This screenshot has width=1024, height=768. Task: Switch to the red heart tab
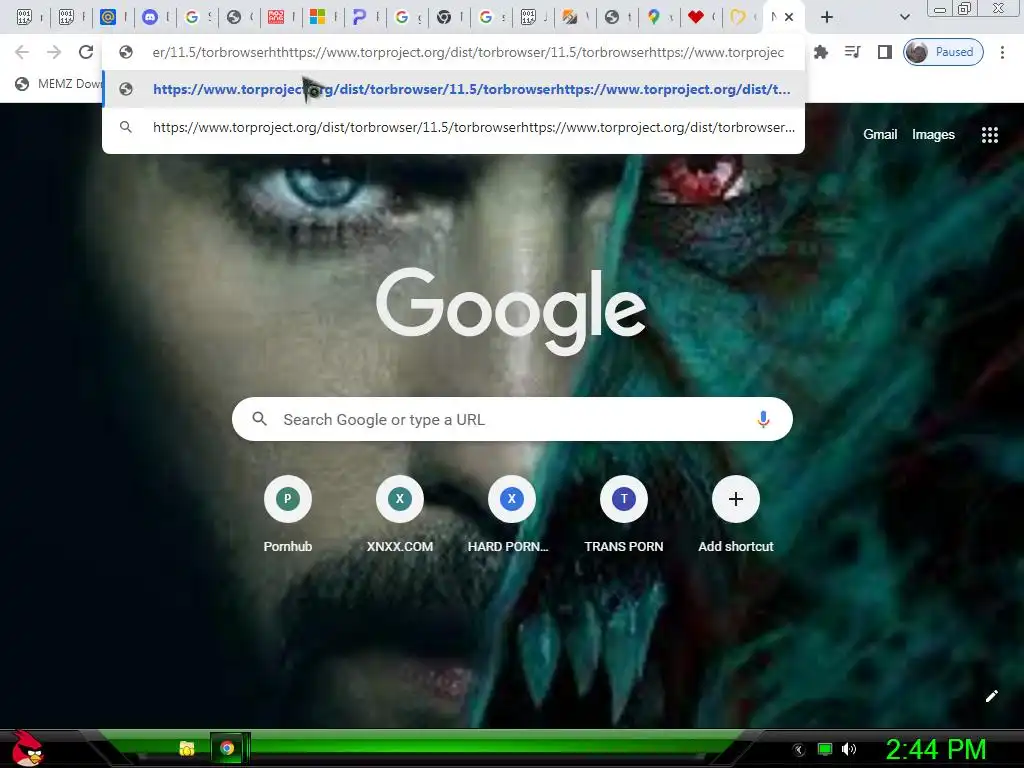coord(696,18)
